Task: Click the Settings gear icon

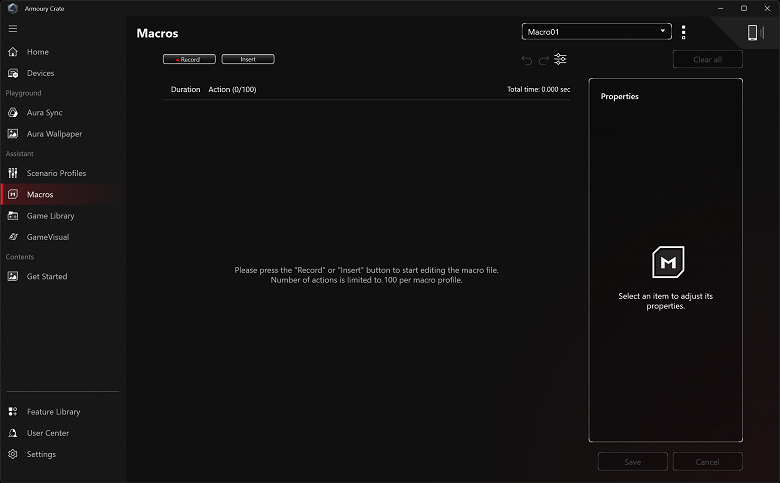Action: [13, 455]
